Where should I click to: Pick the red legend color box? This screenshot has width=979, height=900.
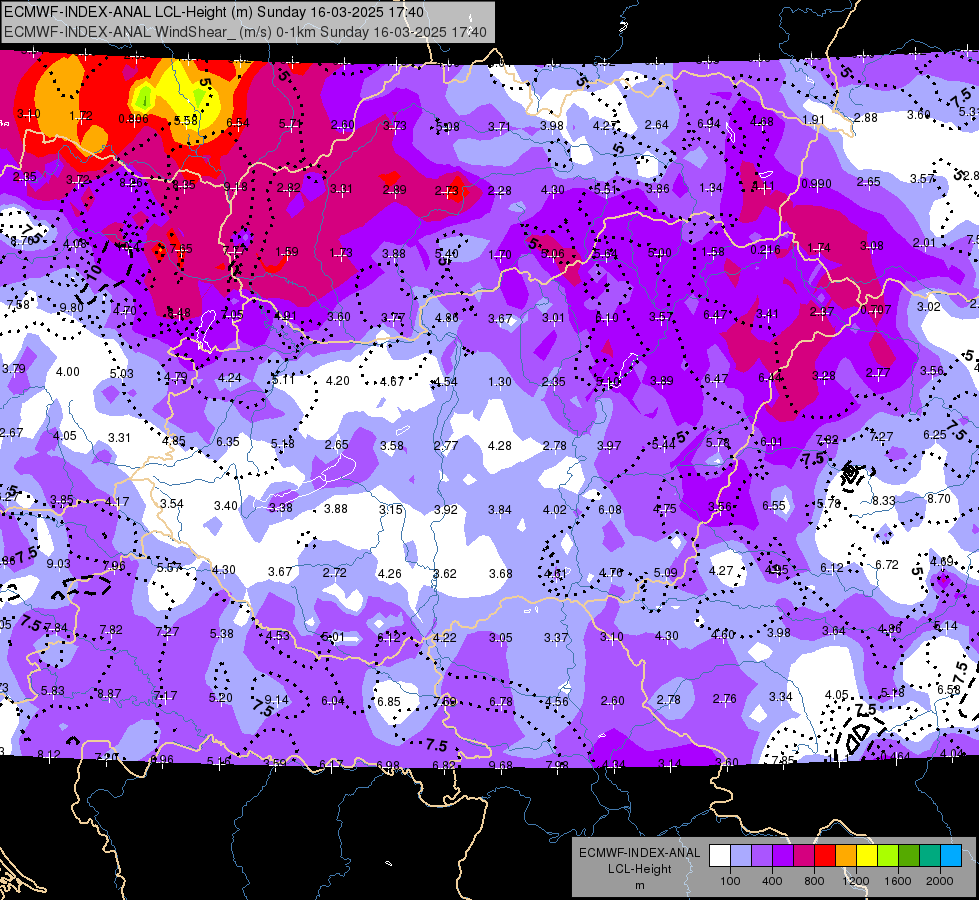click(825, 856)
